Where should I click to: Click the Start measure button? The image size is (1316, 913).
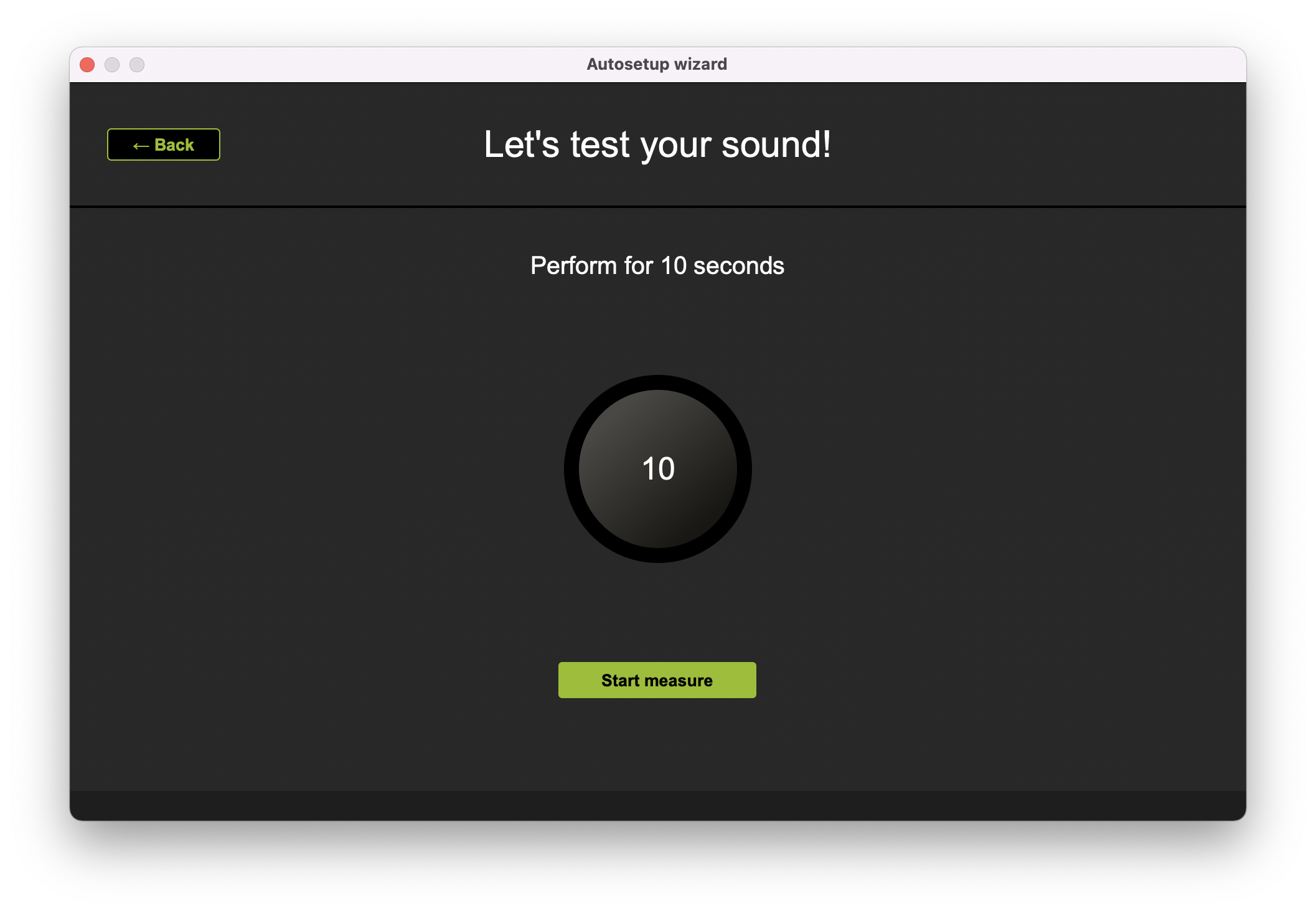coord(657,680)
